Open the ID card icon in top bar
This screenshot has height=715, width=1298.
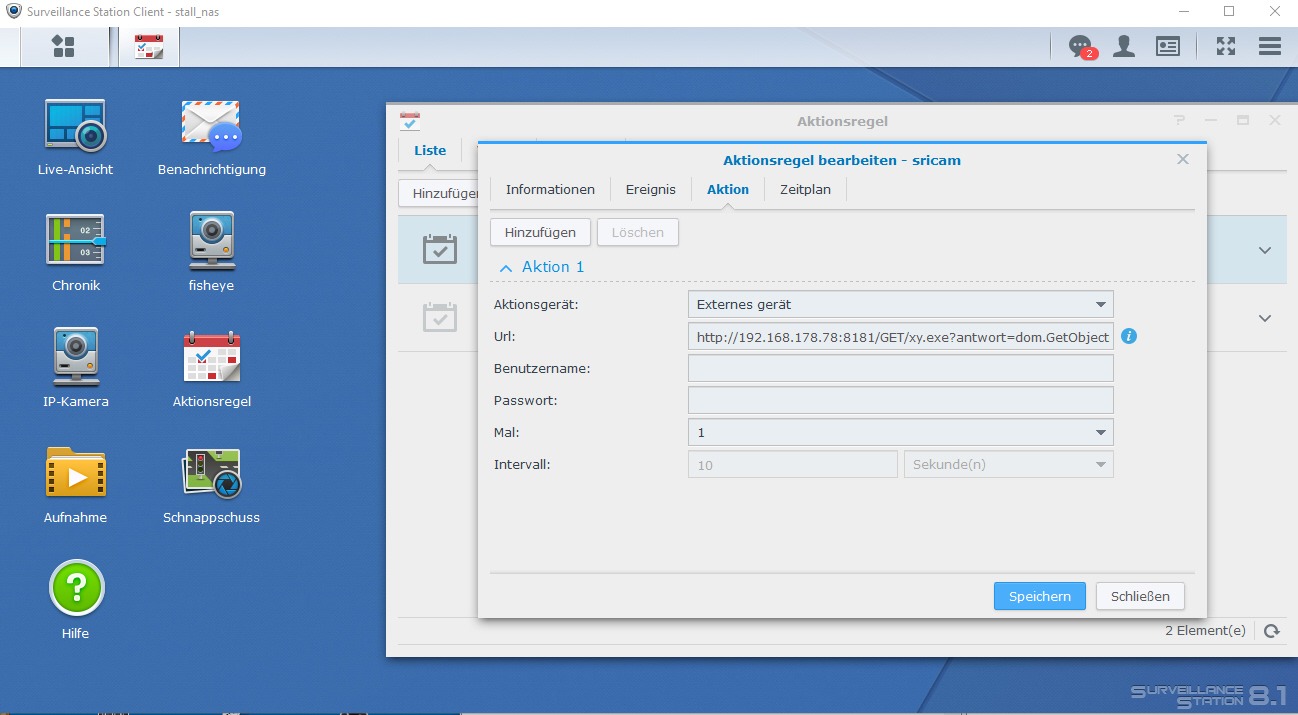1167,46
